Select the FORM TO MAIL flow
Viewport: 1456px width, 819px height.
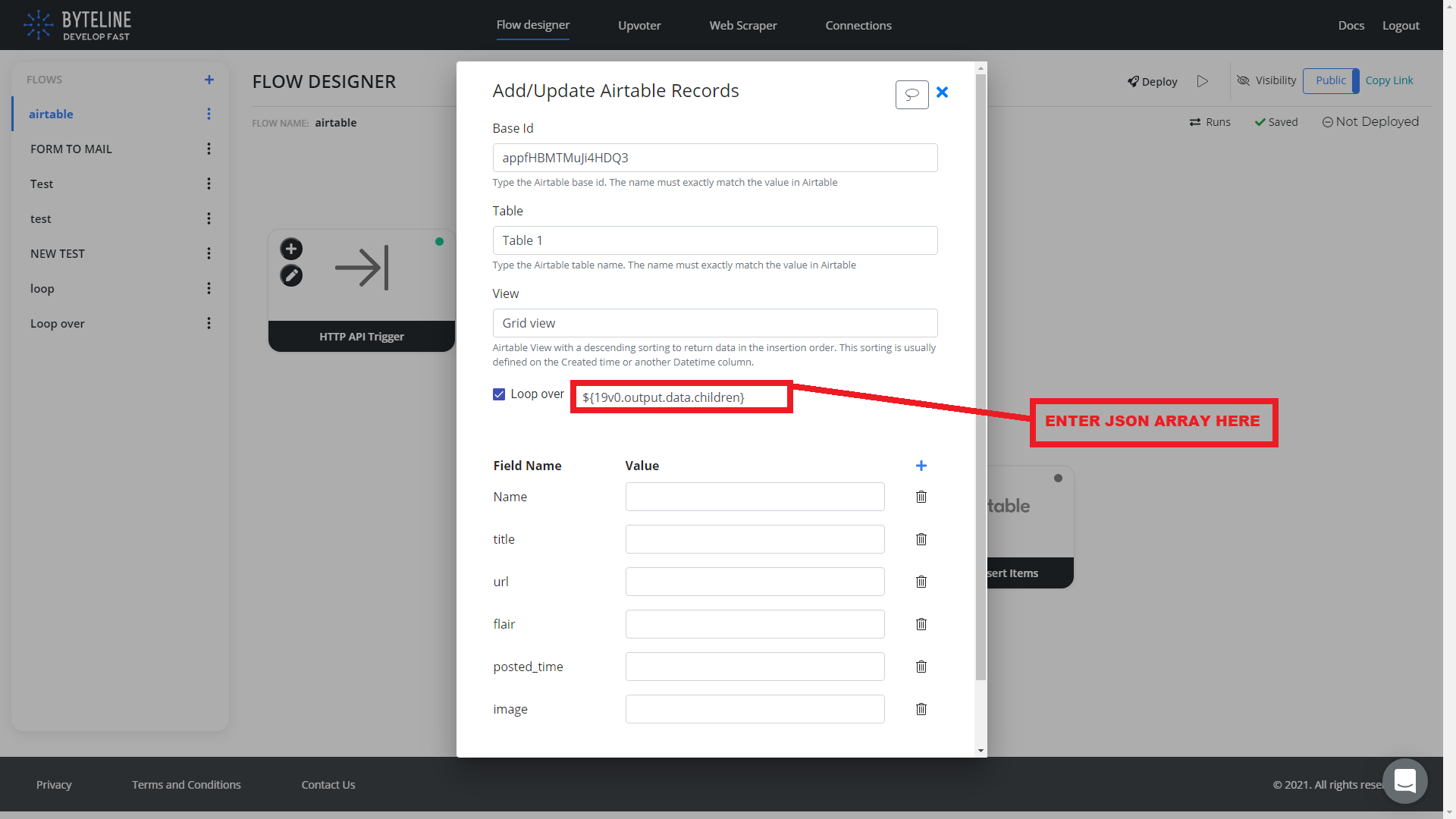pyautogui.click(x=71, y=149)
